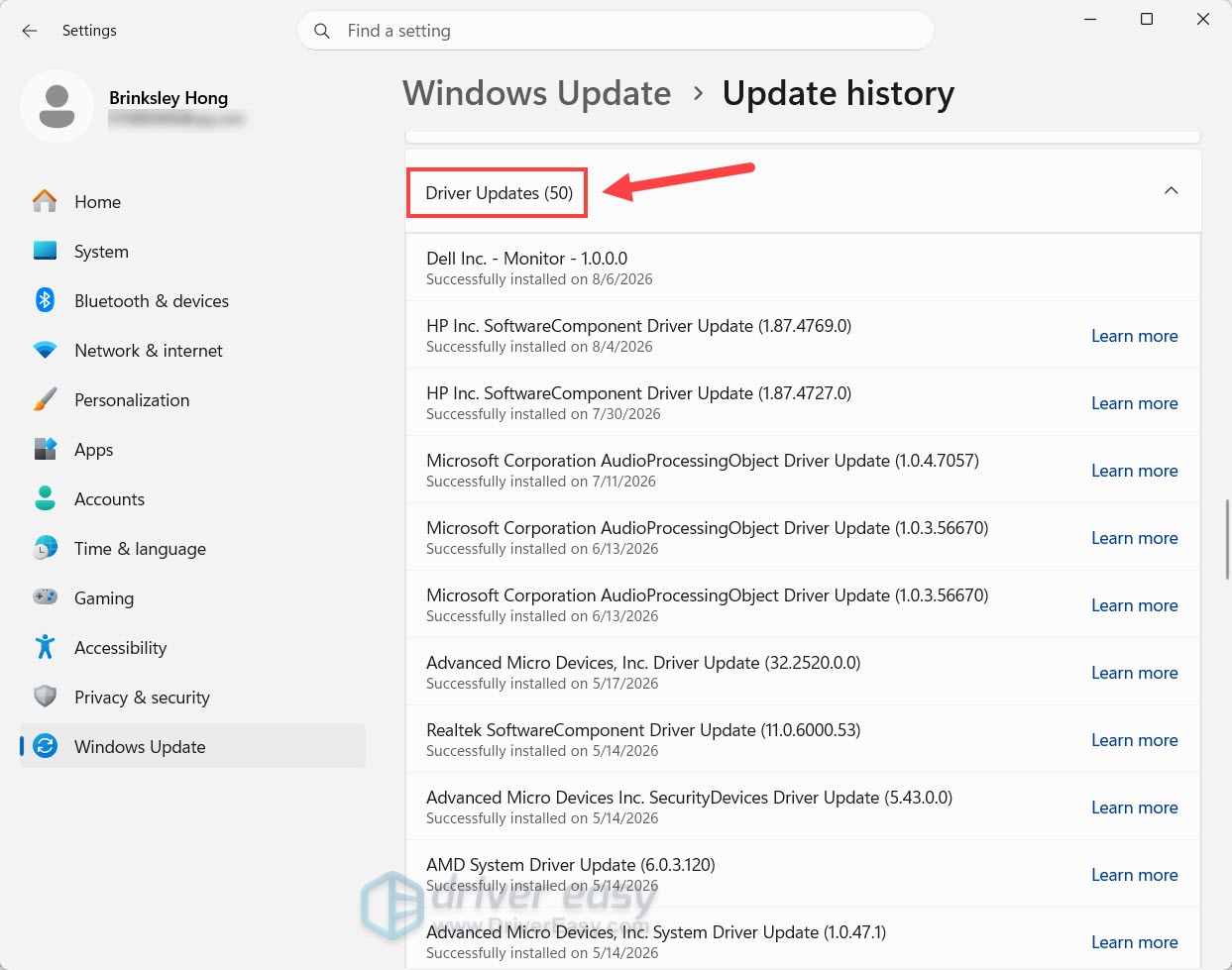Click Brinksley Hong user name
The image size is (1232, 970).
[x=168, y=98]
